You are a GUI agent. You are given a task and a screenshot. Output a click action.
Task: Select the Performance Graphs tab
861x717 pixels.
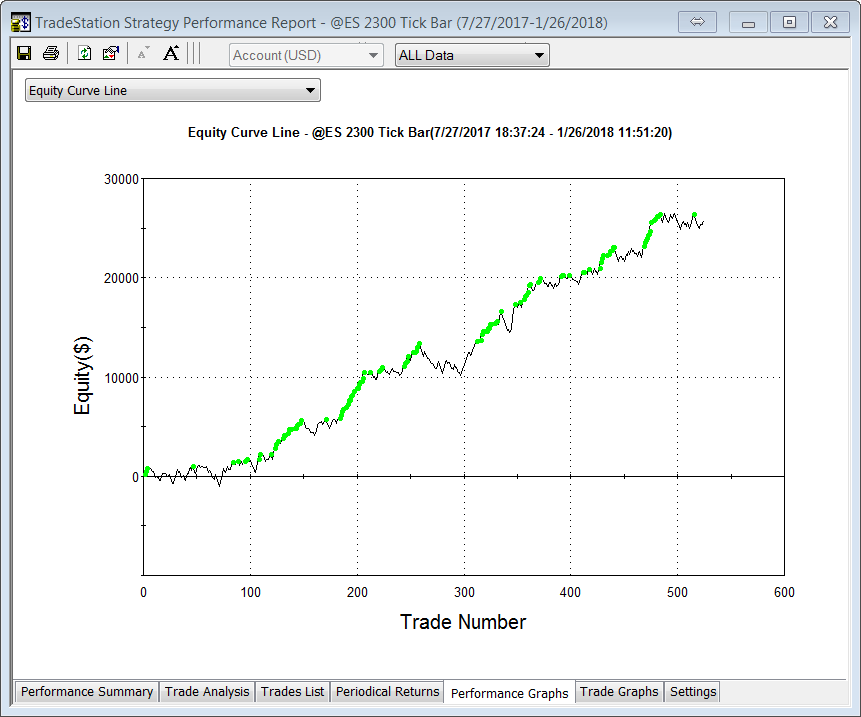(x=509, y=693)
